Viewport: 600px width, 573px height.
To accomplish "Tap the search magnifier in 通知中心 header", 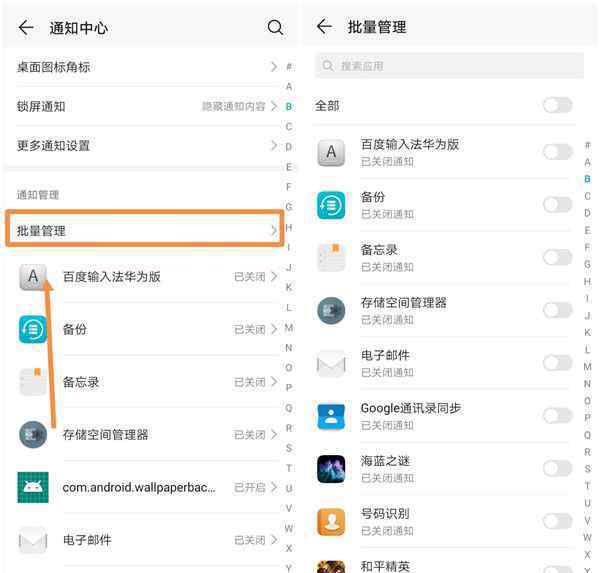I will (x=275, y=28).
